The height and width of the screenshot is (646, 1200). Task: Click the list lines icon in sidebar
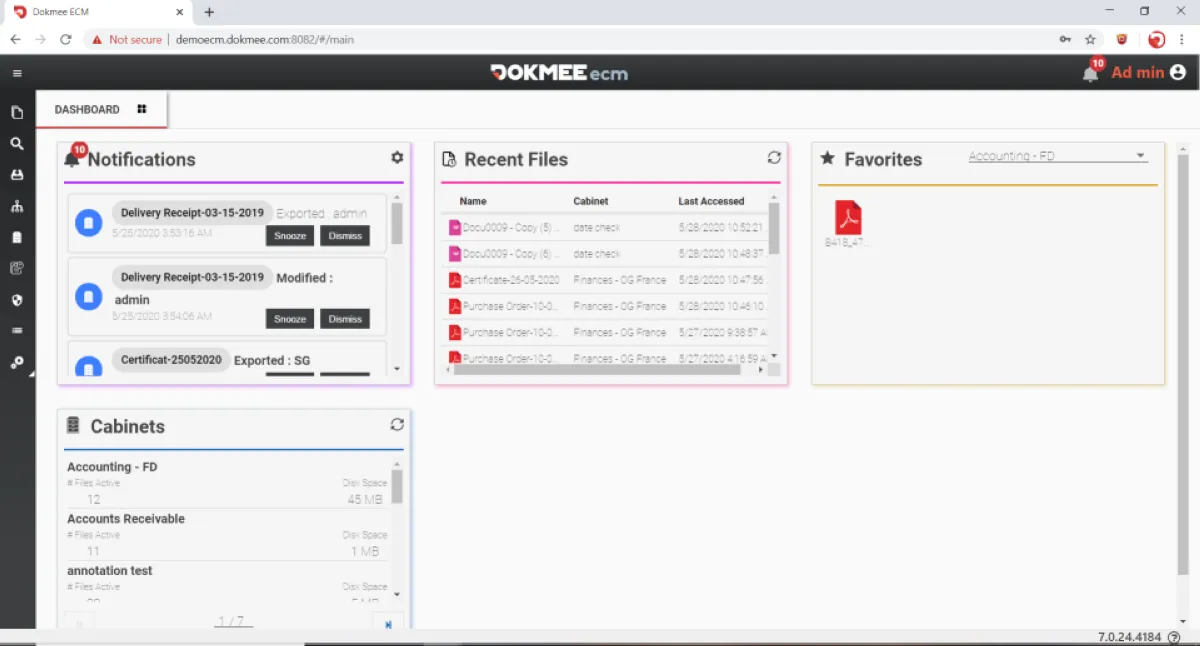[17, 330]
